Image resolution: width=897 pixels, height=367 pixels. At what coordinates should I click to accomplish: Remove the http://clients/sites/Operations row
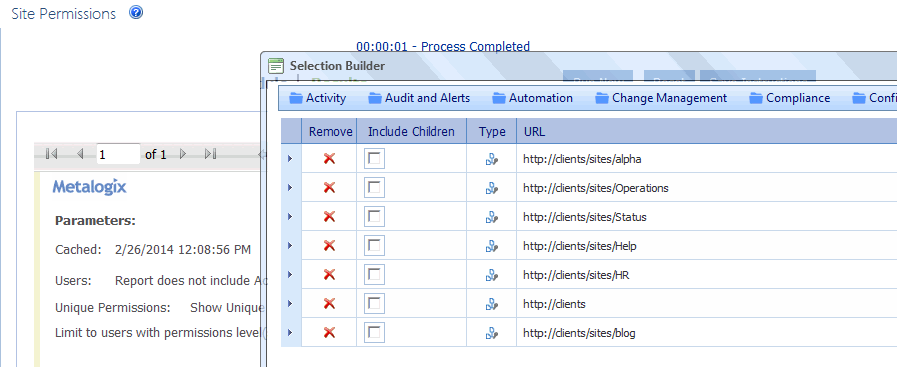329,188
